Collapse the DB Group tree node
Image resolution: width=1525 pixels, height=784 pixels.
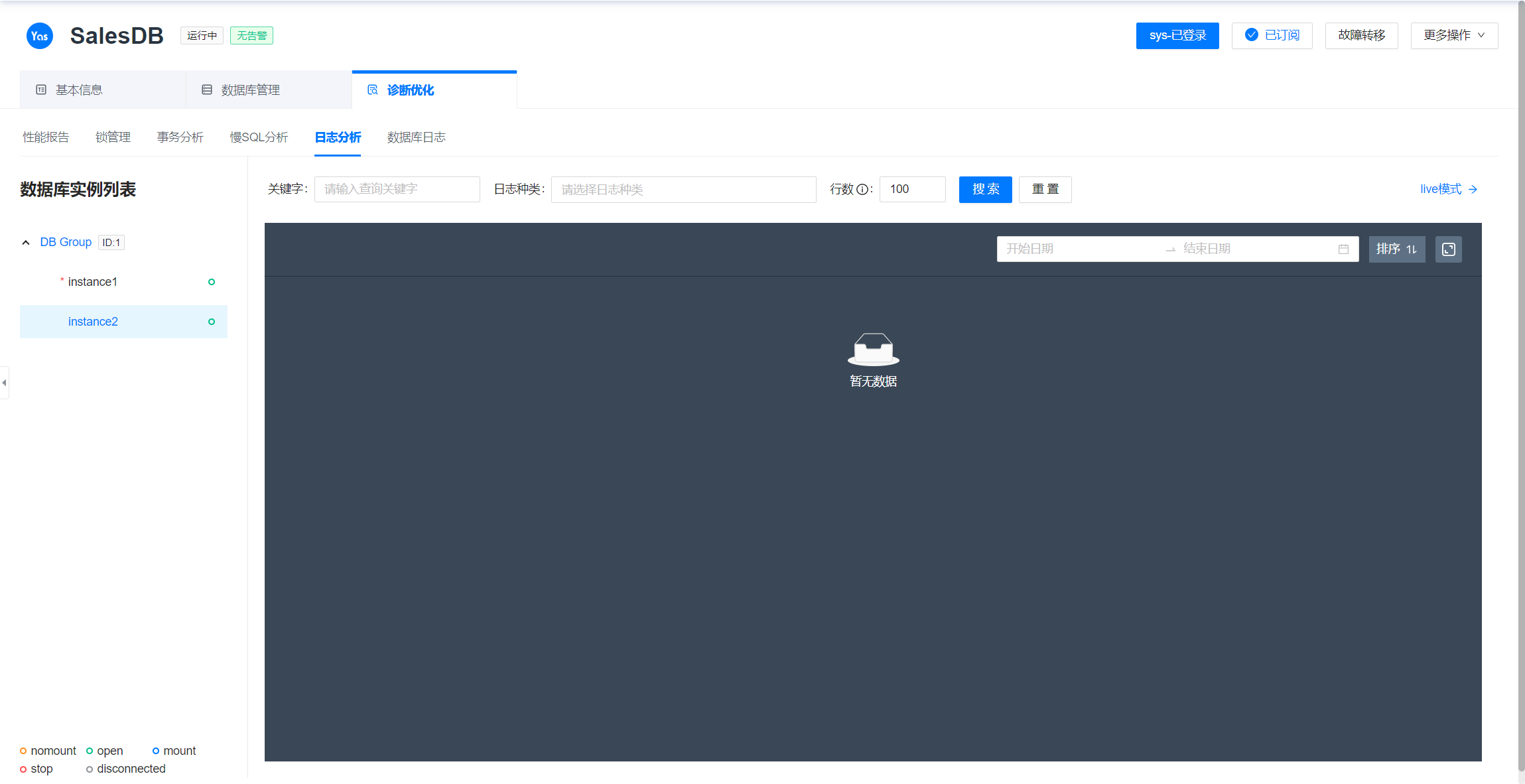[x=26, y=243]
